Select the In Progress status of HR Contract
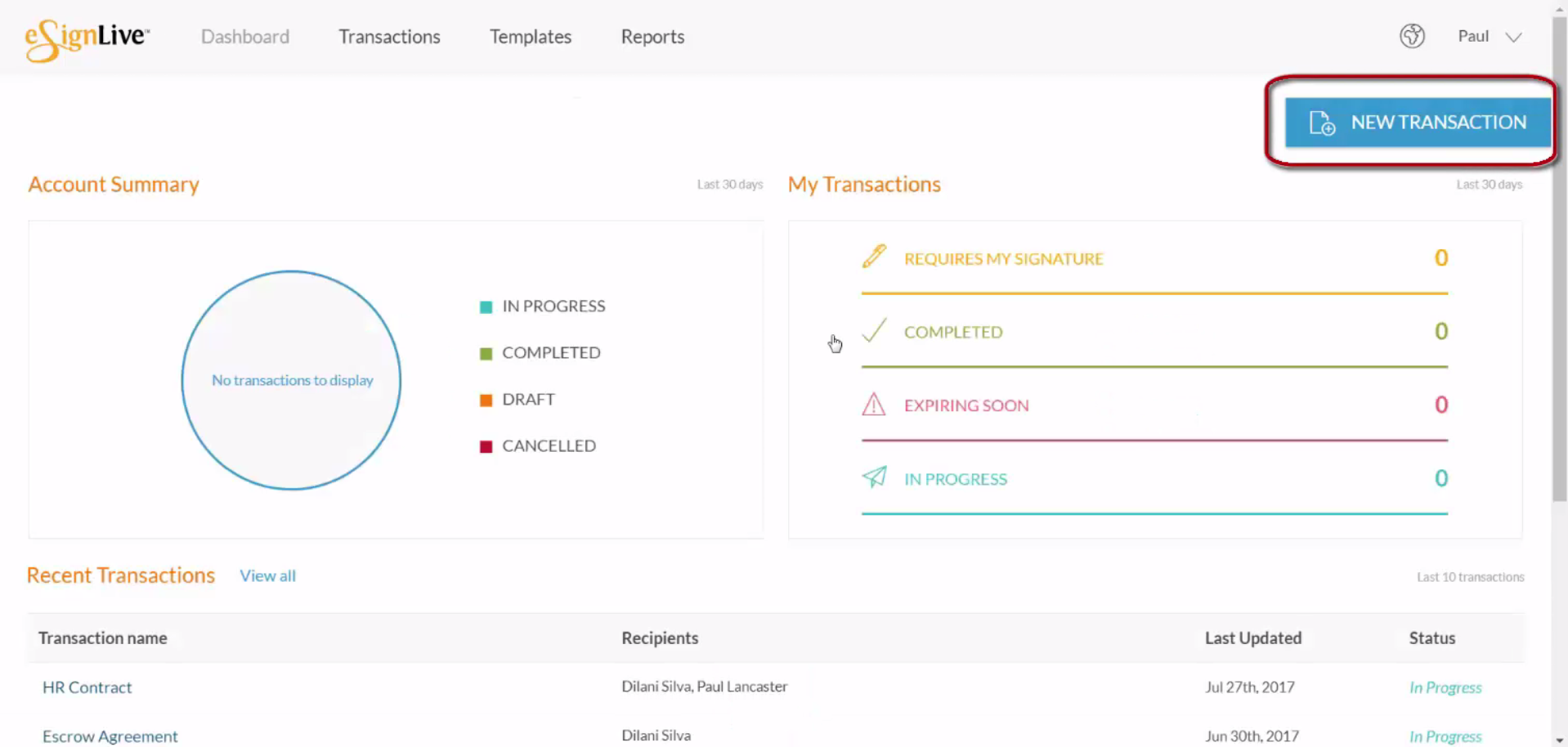 pos(1445,688)
